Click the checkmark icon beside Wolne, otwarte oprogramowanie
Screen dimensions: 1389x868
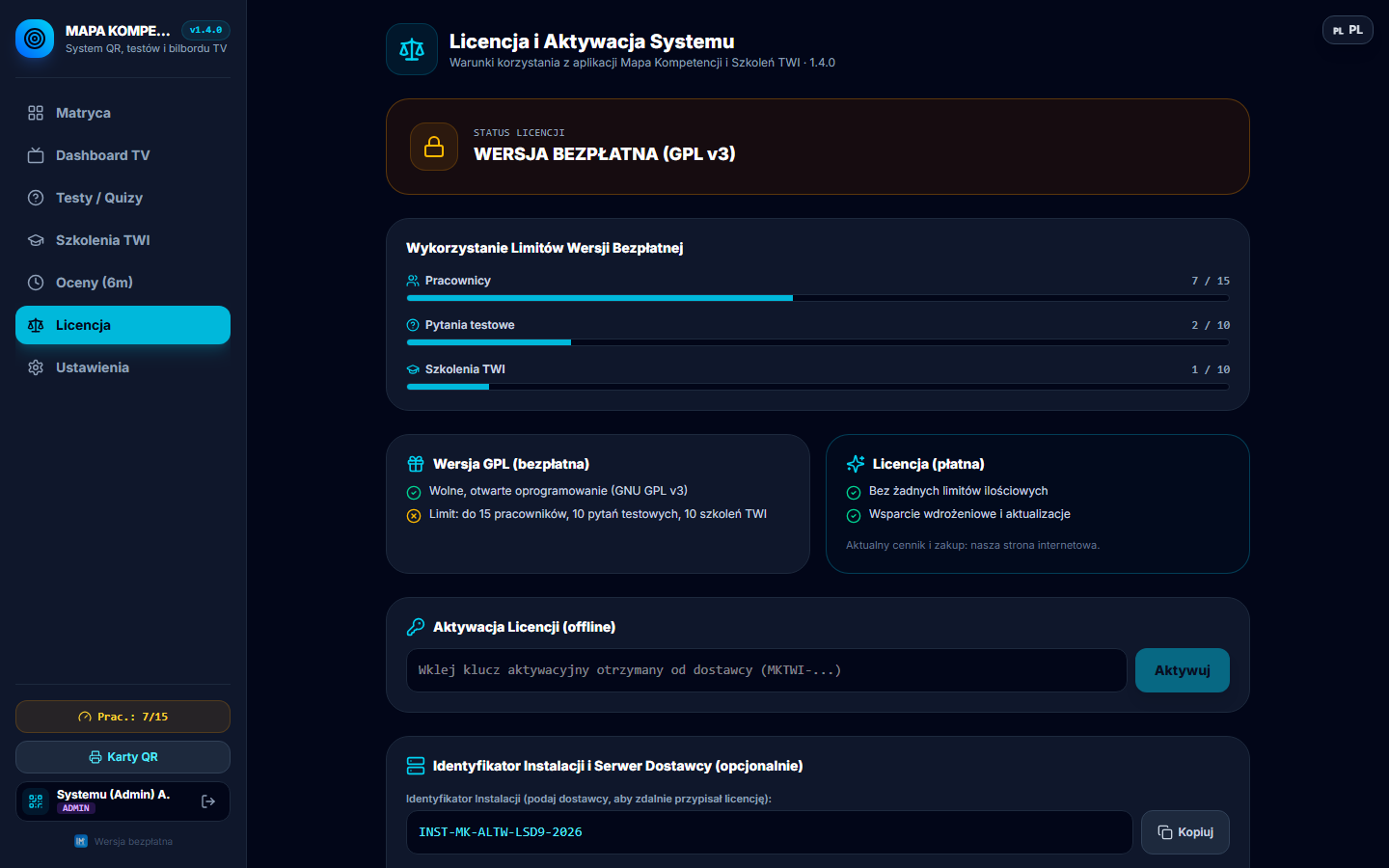[414, 492]
